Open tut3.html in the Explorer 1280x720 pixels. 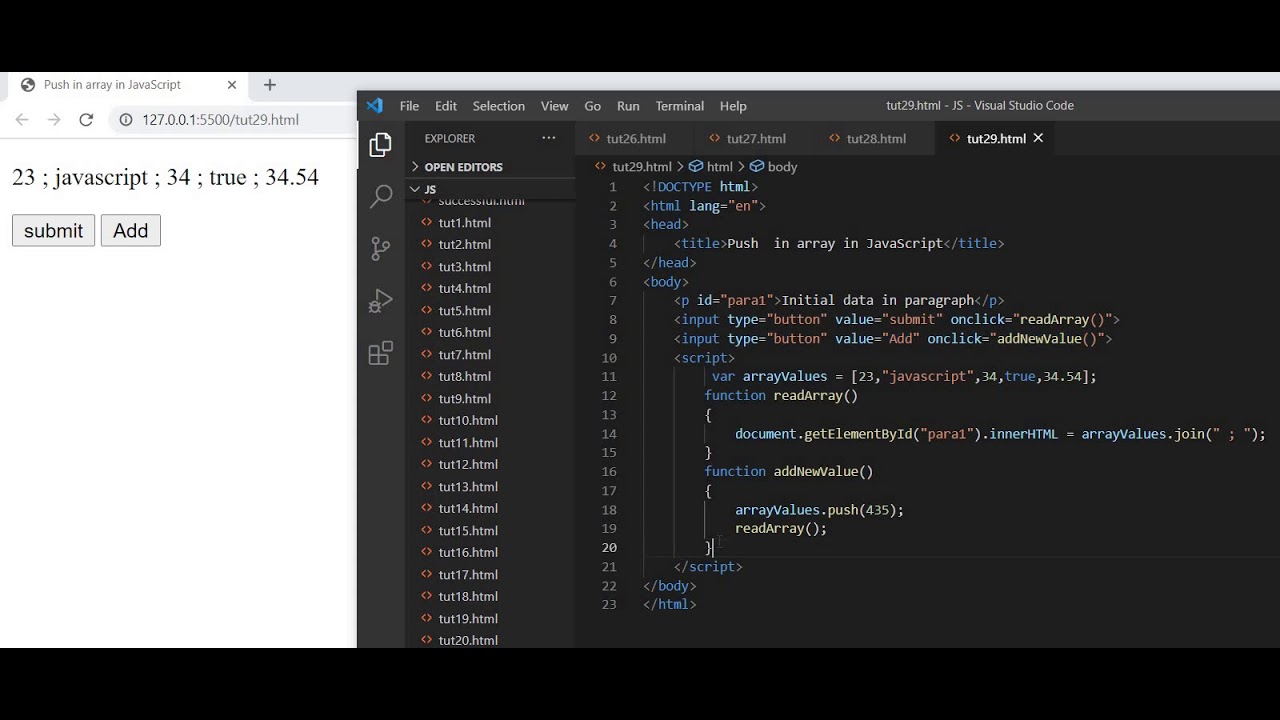coord(464,266)
